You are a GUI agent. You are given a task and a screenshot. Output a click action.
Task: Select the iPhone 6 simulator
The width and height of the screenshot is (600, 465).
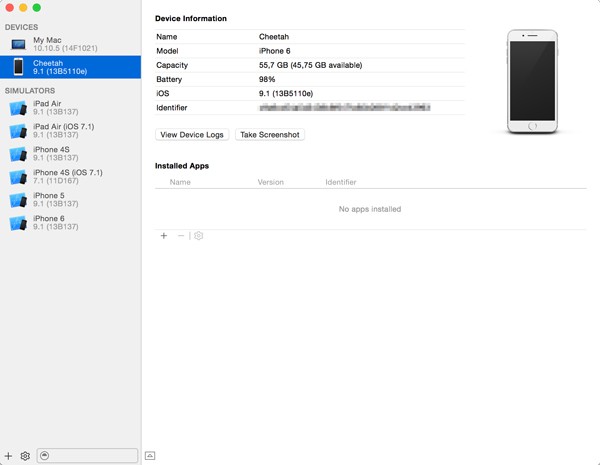[70, 222]
